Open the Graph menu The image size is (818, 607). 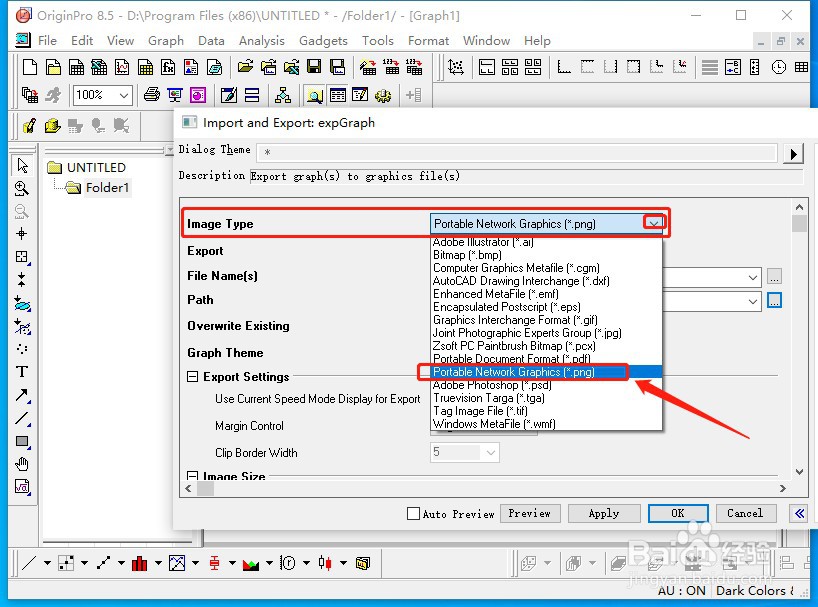(166, 40)
